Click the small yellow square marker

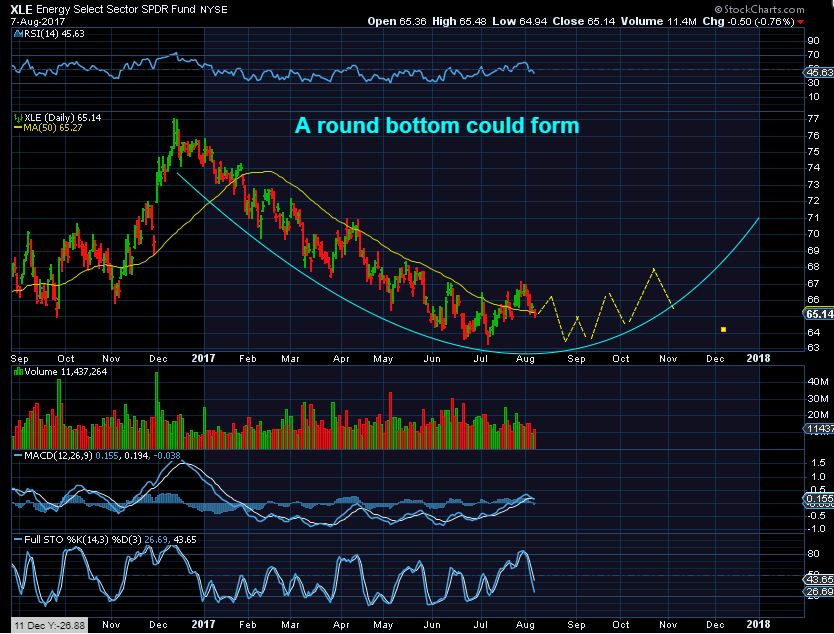click(723, 330)
